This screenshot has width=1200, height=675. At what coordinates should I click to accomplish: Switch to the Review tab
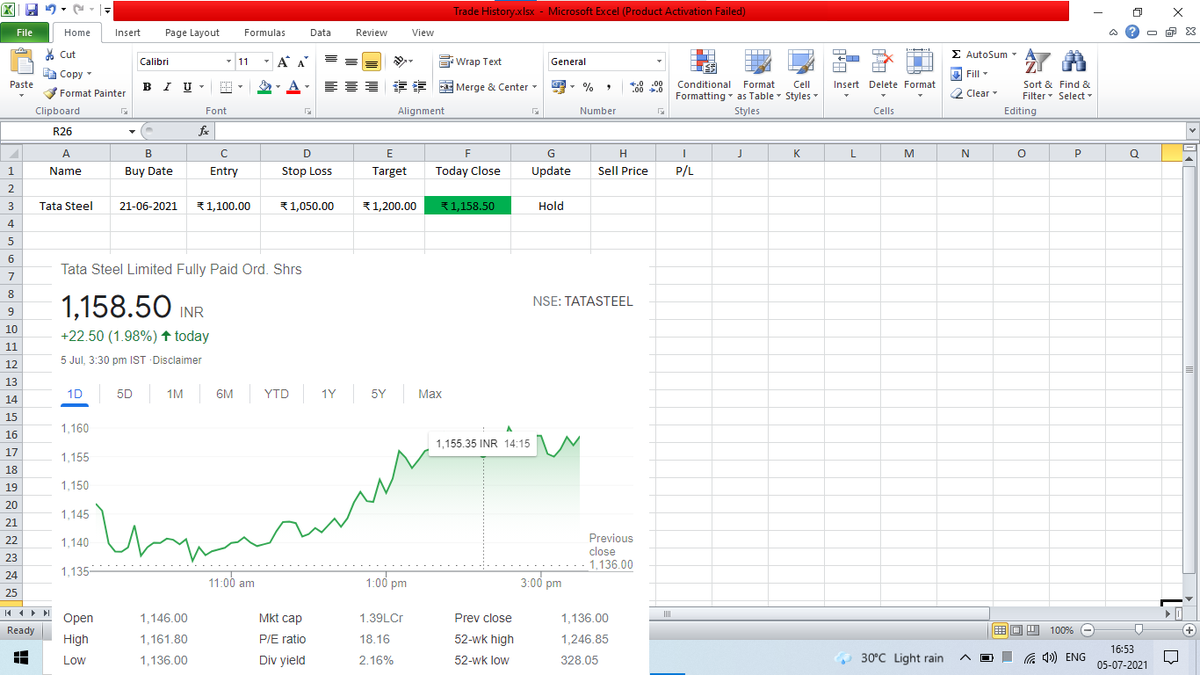(x=372, y=33)
